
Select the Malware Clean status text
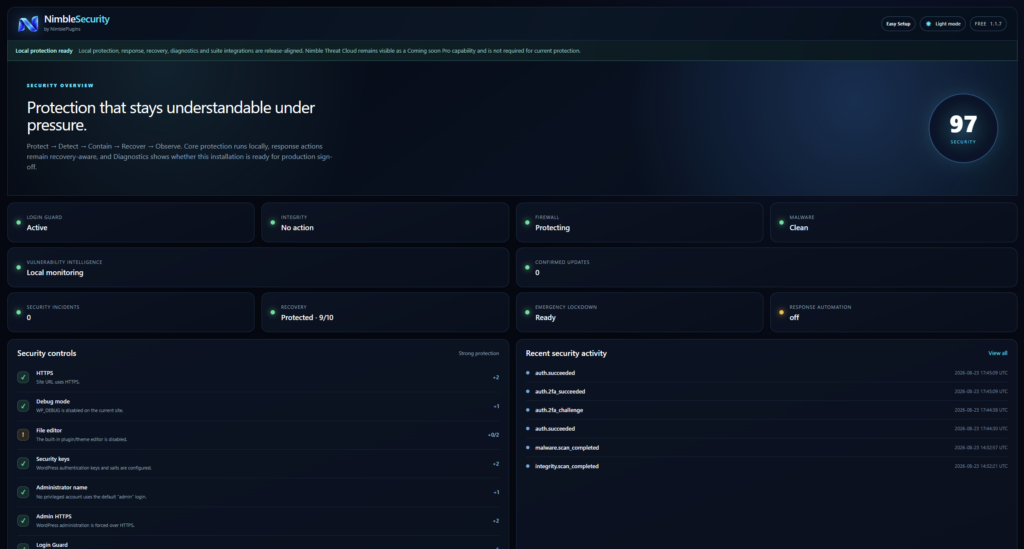799,228
